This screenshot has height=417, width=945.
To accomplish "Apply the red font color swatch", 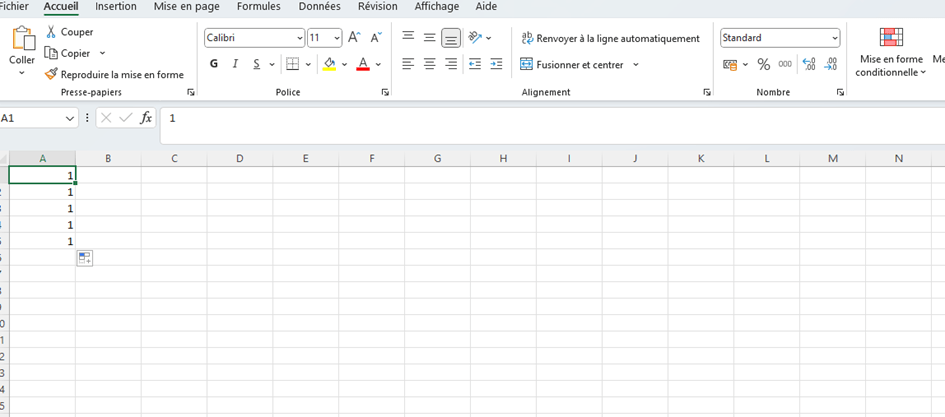I will 362,64.
